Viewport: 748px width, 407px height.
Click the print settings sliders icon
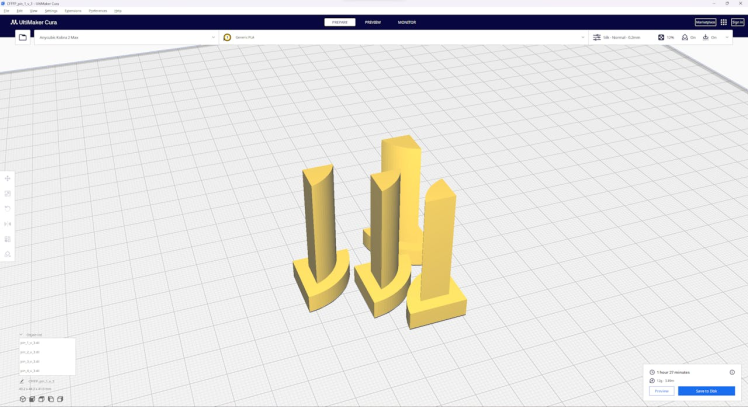(597, 37)
